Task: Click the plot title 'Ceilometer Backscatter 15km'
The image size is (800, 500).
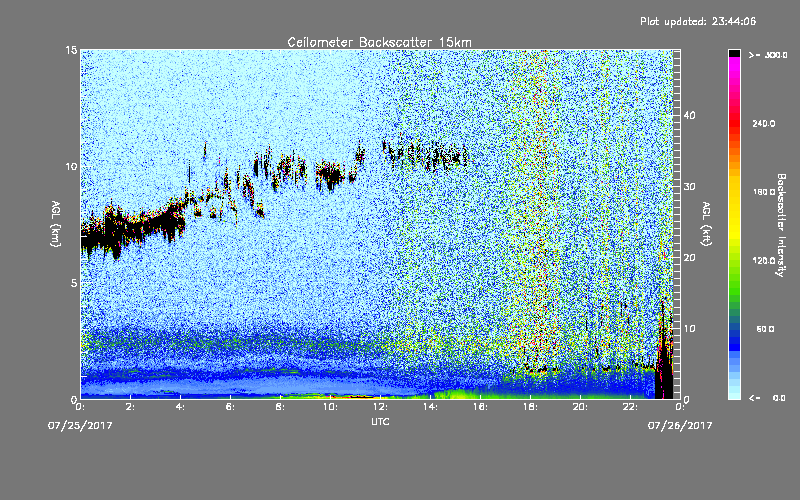Action: 379,42
